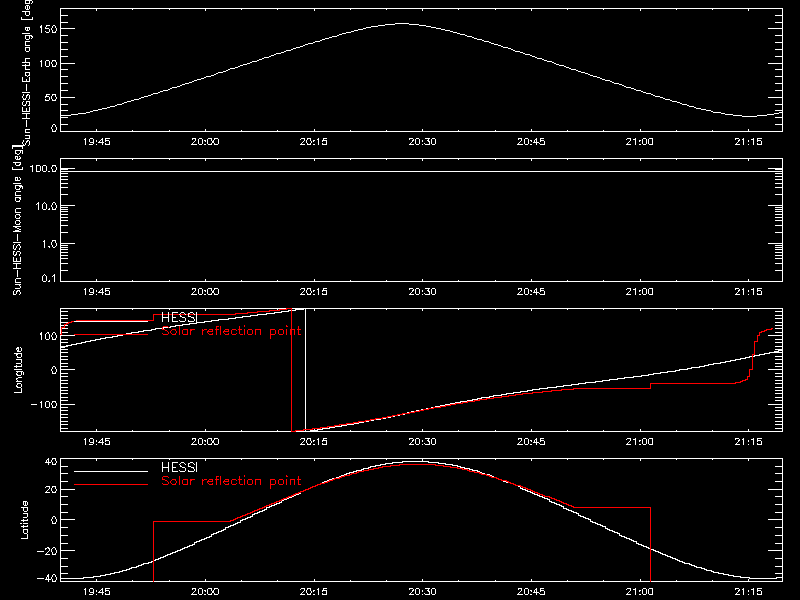This screenshot has height=600, width=800.
Task: Click the Longitude y-axis label
Action: tap(18, 370)
